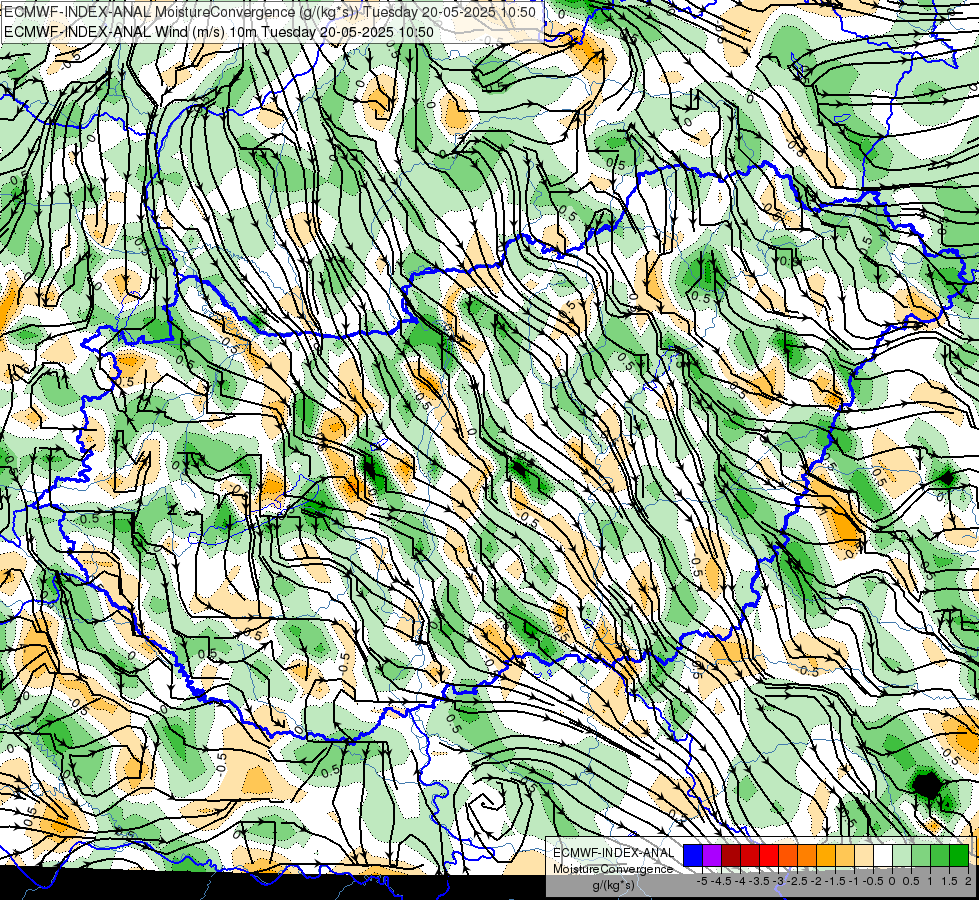This screenshot has width=979, height=900.
Task: Click the -2.5 value on the legend scale
Action: click(x=797, y=881)
